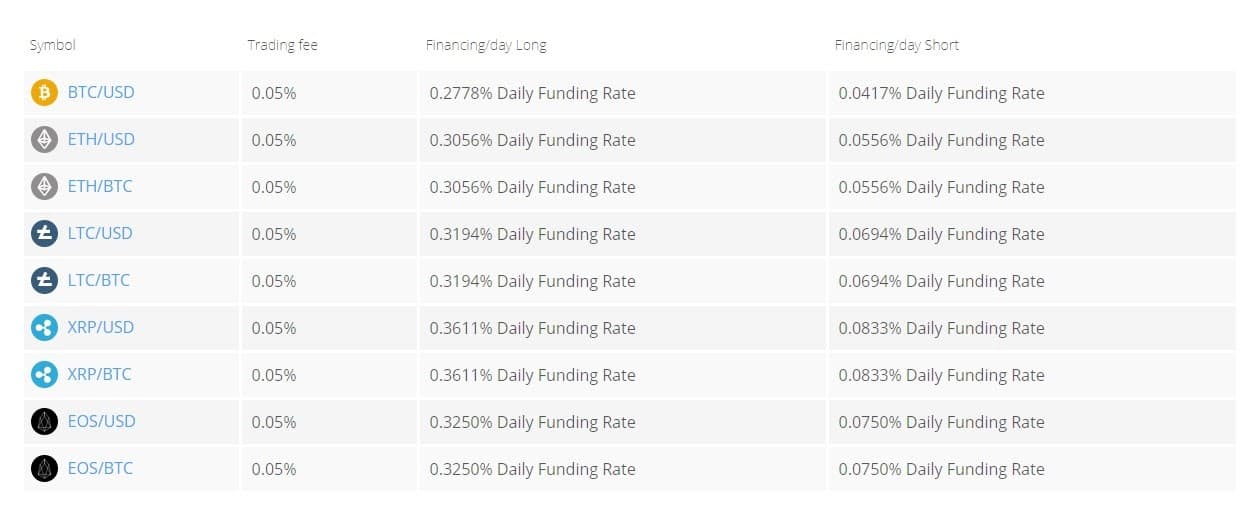Click the Ethereum icon beside ETH/BTC
This screenshot has width=1257, height=513.
pos(44,187)
